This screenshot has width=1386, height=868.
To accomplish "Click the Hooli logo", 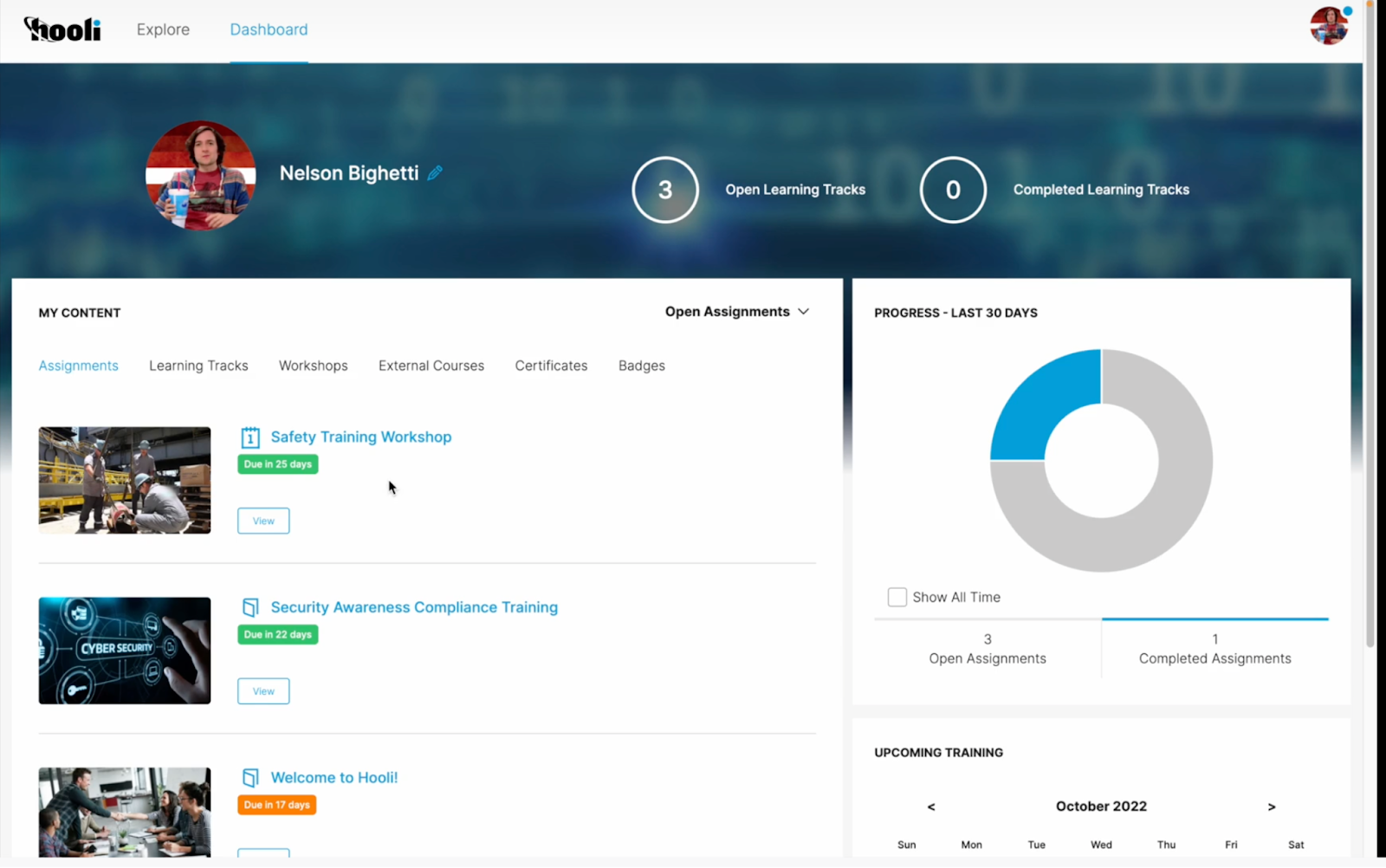I will [x=62, y=29].
